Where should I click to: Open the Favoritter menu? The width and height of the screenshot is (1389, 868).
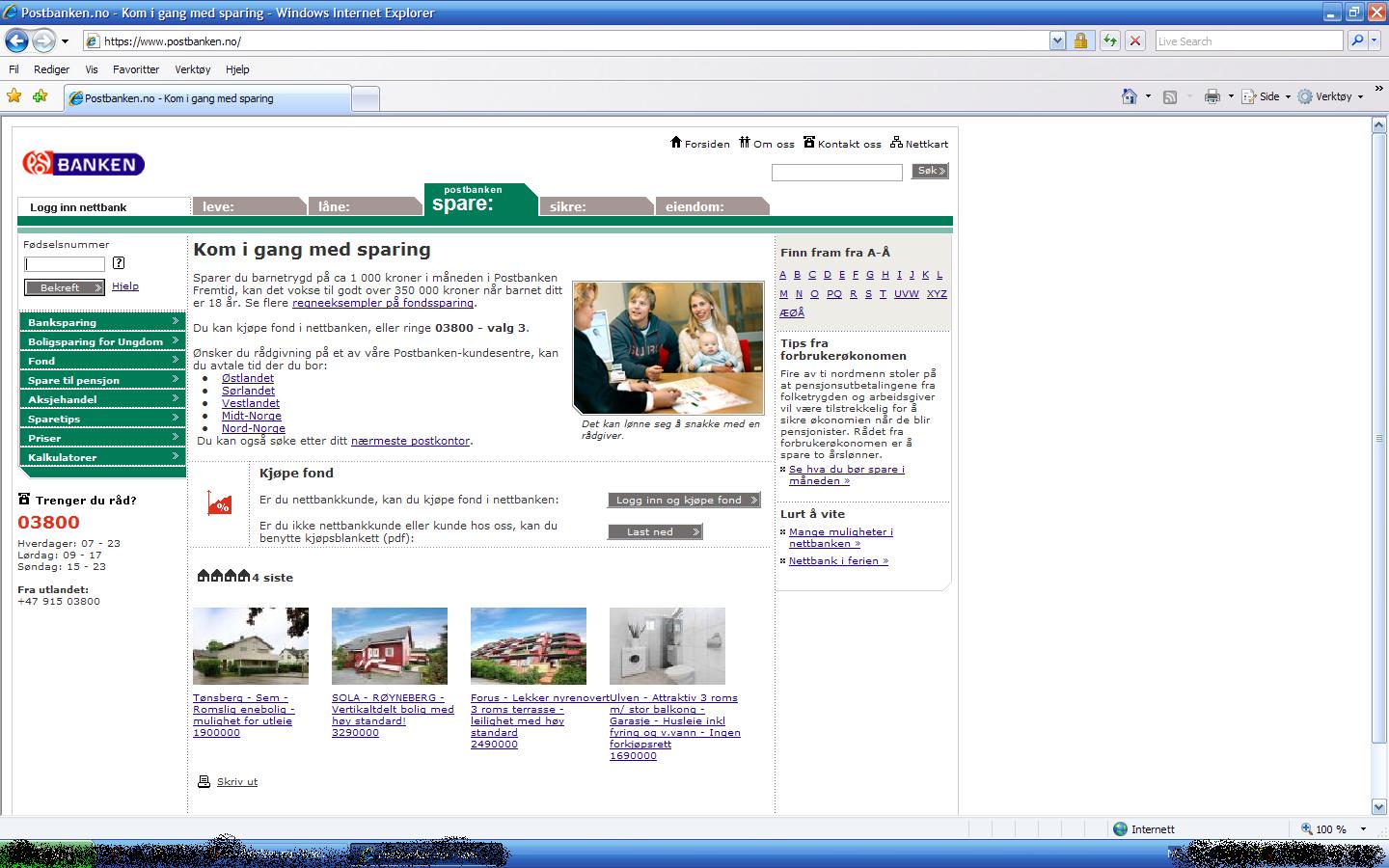click(136, 69)
